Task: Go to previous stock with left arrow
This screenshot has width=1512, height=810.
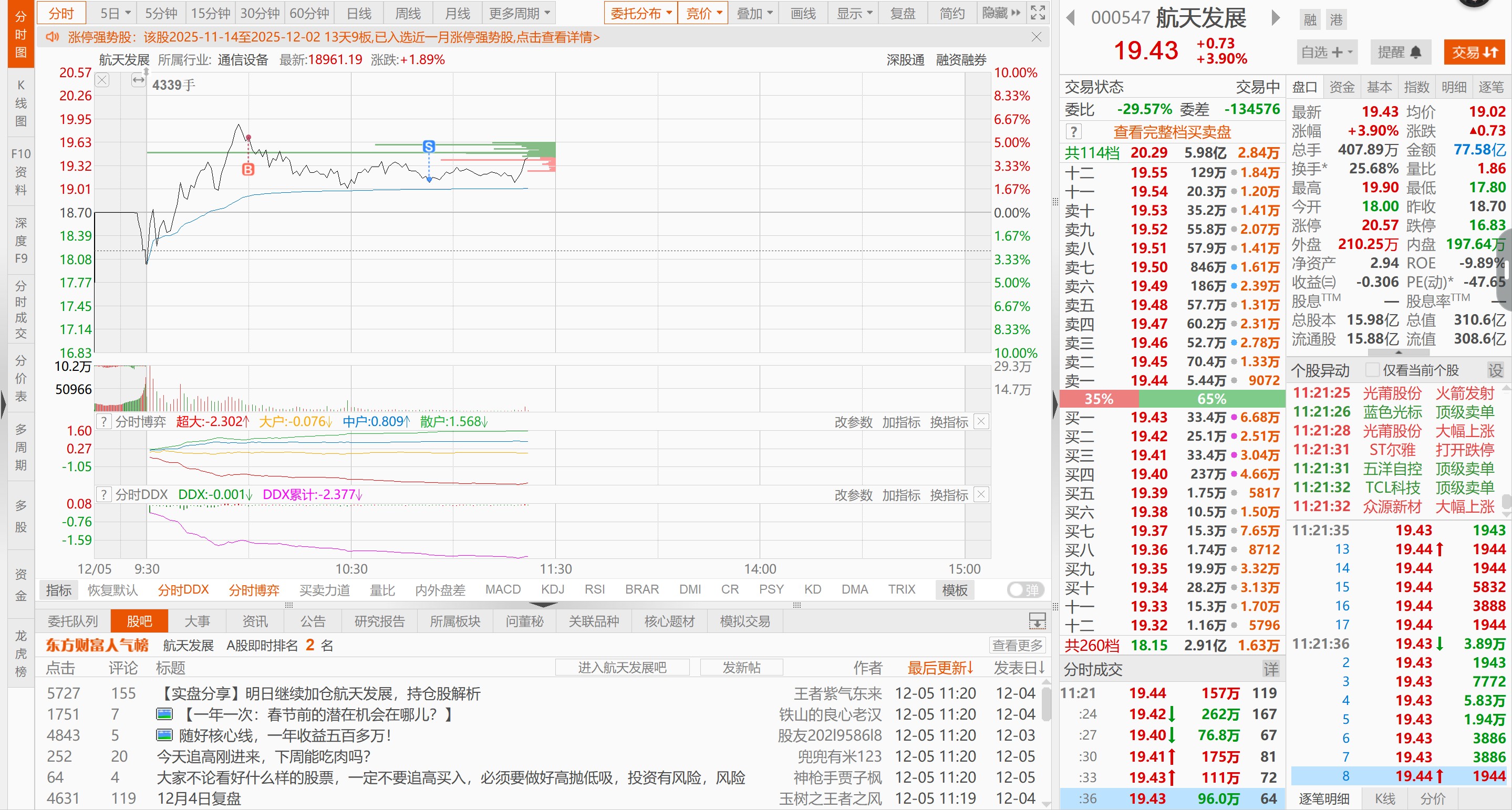Action: click(1071, 18)
